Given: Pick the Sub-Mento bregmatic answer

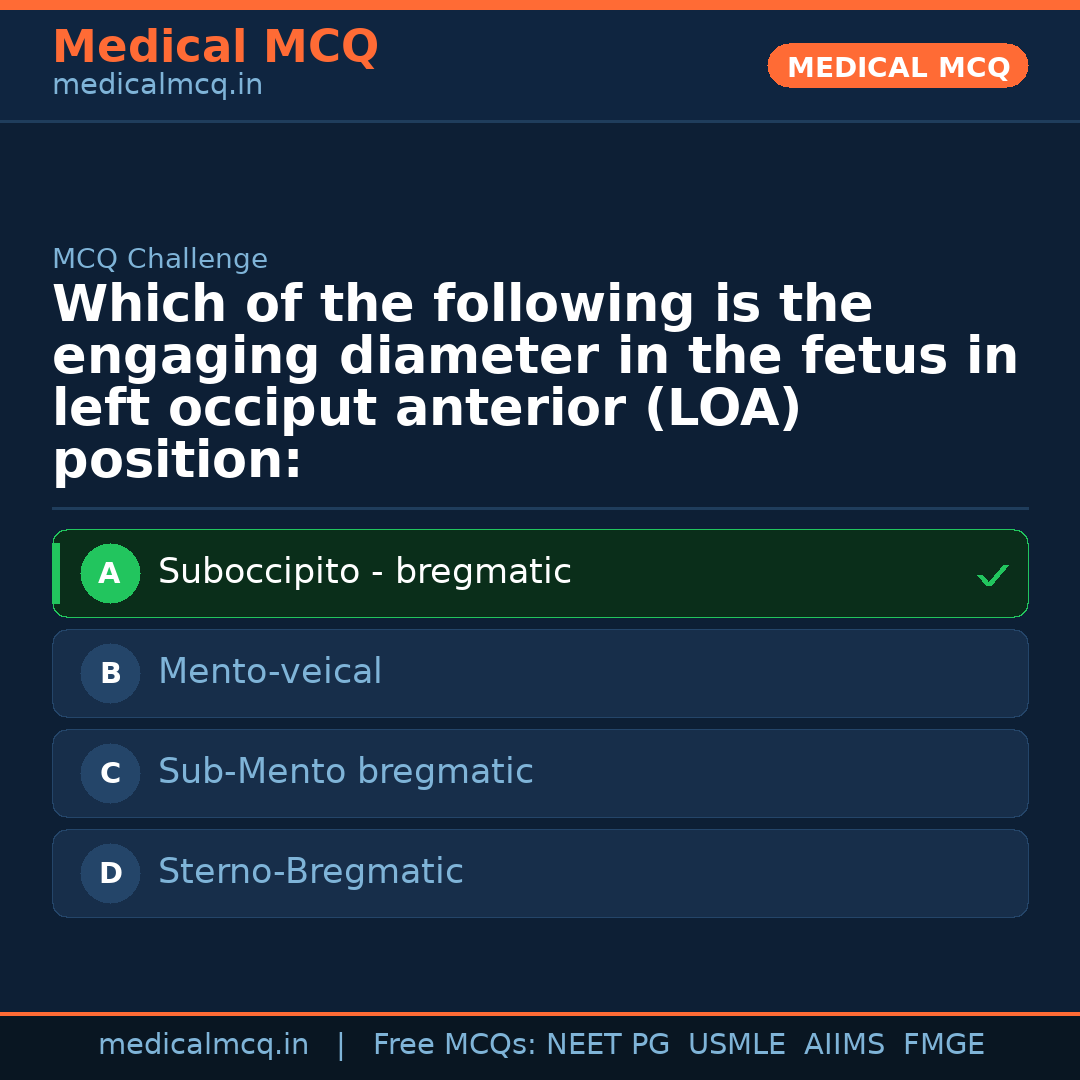Looking at the screenshot, I should pos(345,772).
